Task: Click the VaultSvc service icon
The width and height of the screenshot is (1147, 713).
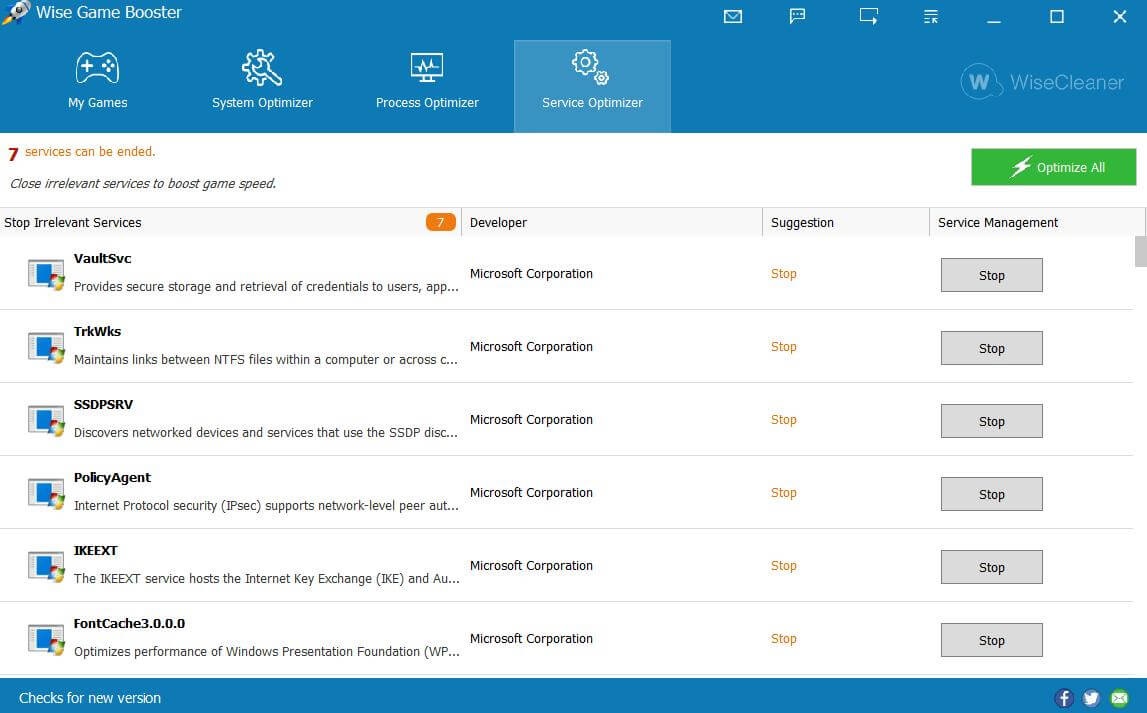Action: click(46, 274)
